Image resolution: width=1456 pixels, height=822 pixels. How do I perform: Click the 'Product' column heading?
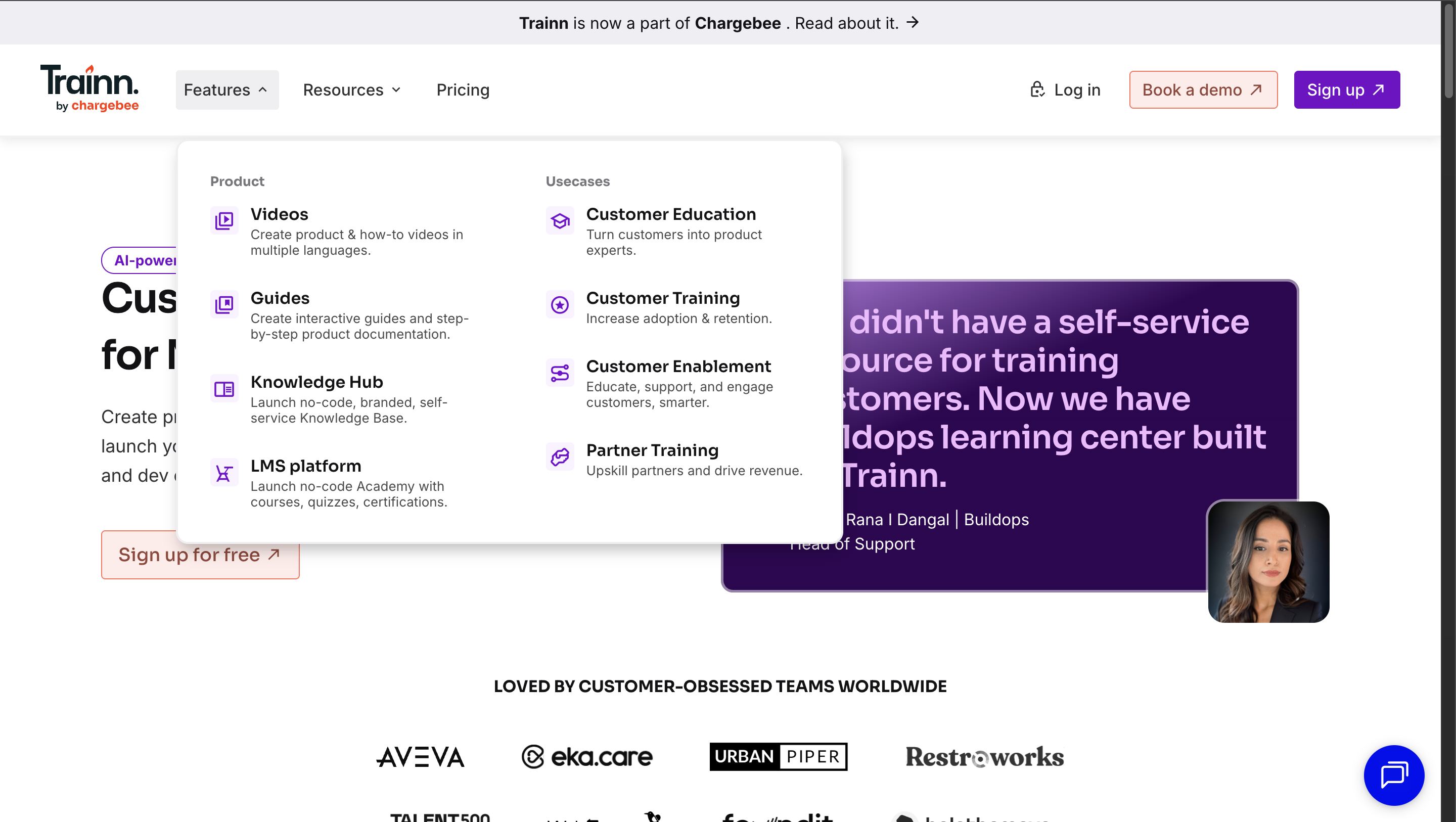coord(237,181)
